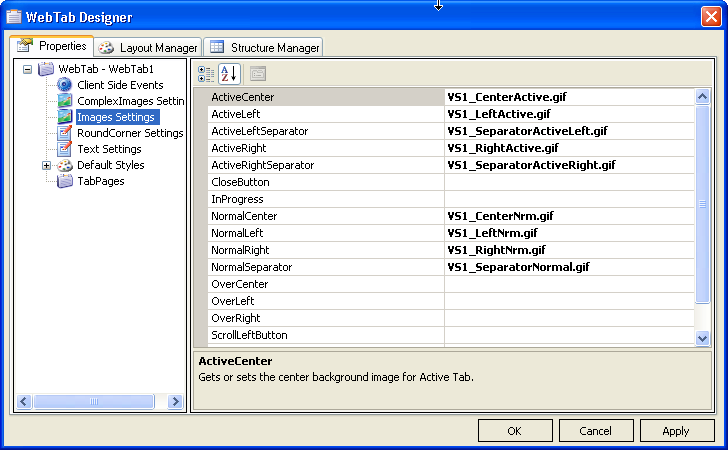Click the RoundCorner Settings icon
Image resolution: width=728 pixels, height=450 pixels.
[x=65, y=134]
